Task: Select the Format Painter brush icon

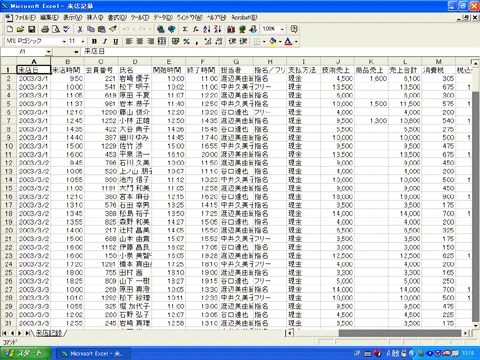Action: point(113,29)
